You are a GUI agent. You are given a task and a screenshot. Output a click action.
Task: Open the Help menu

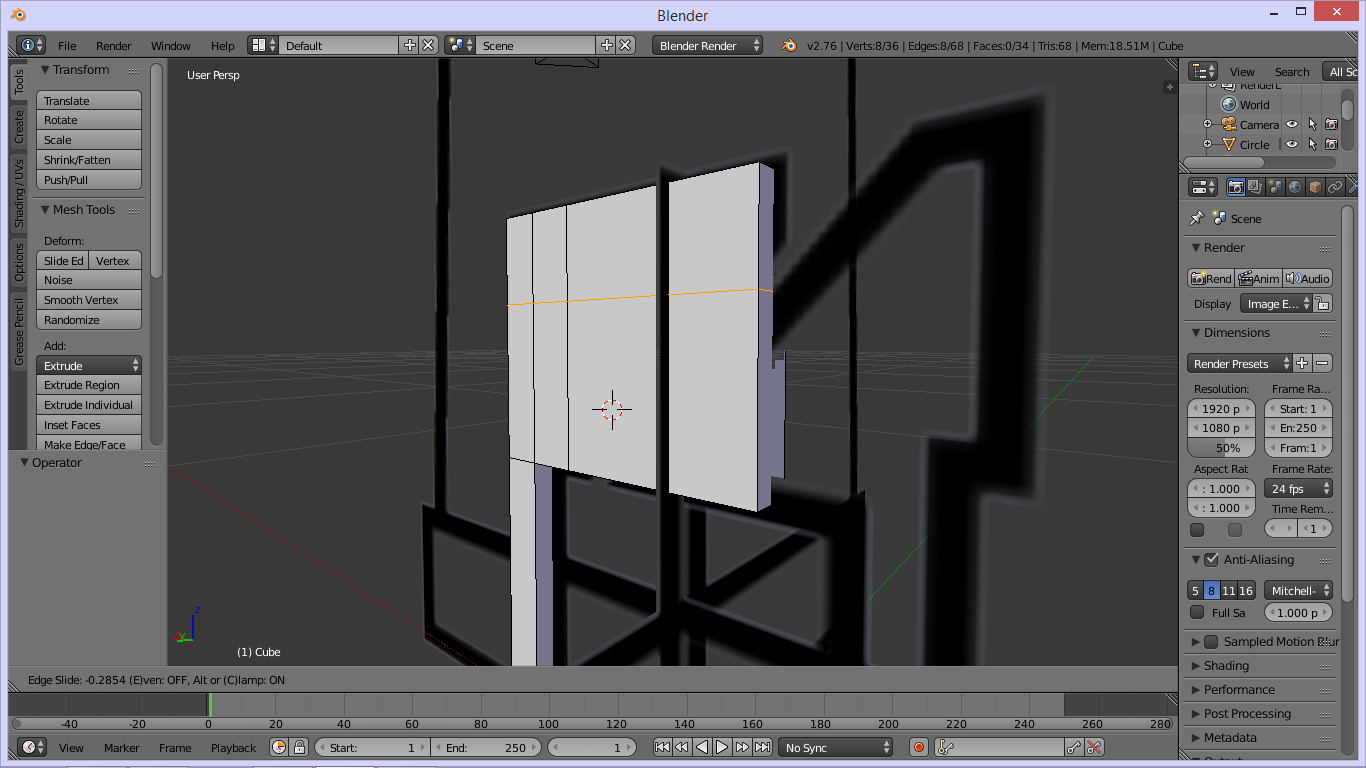click(x=223, y=45)
